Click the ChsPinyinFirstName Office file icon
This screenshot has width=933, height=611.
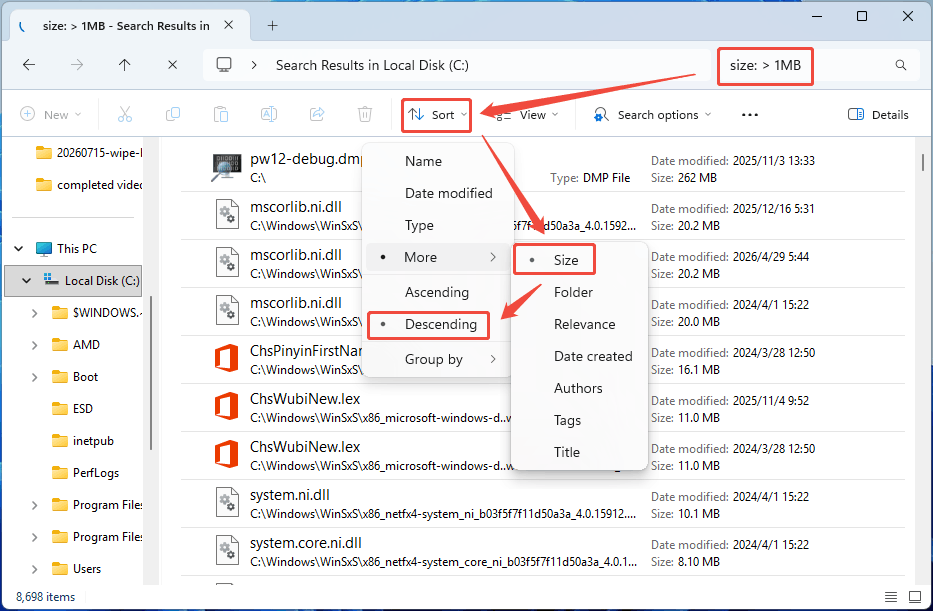(x=227, y=359)
